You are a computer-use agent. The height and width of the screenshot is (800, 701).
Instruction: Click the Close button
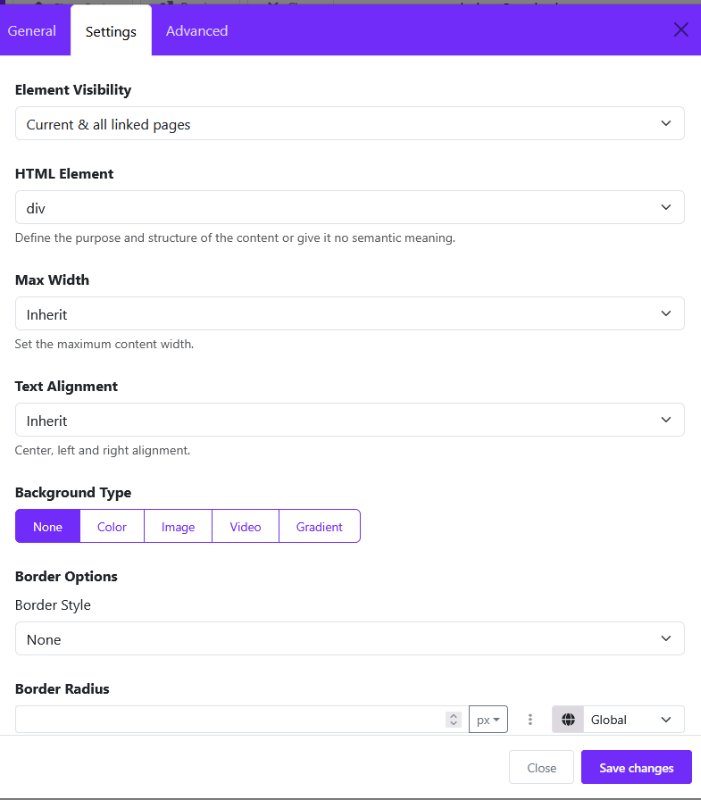(x=541, y=768)
